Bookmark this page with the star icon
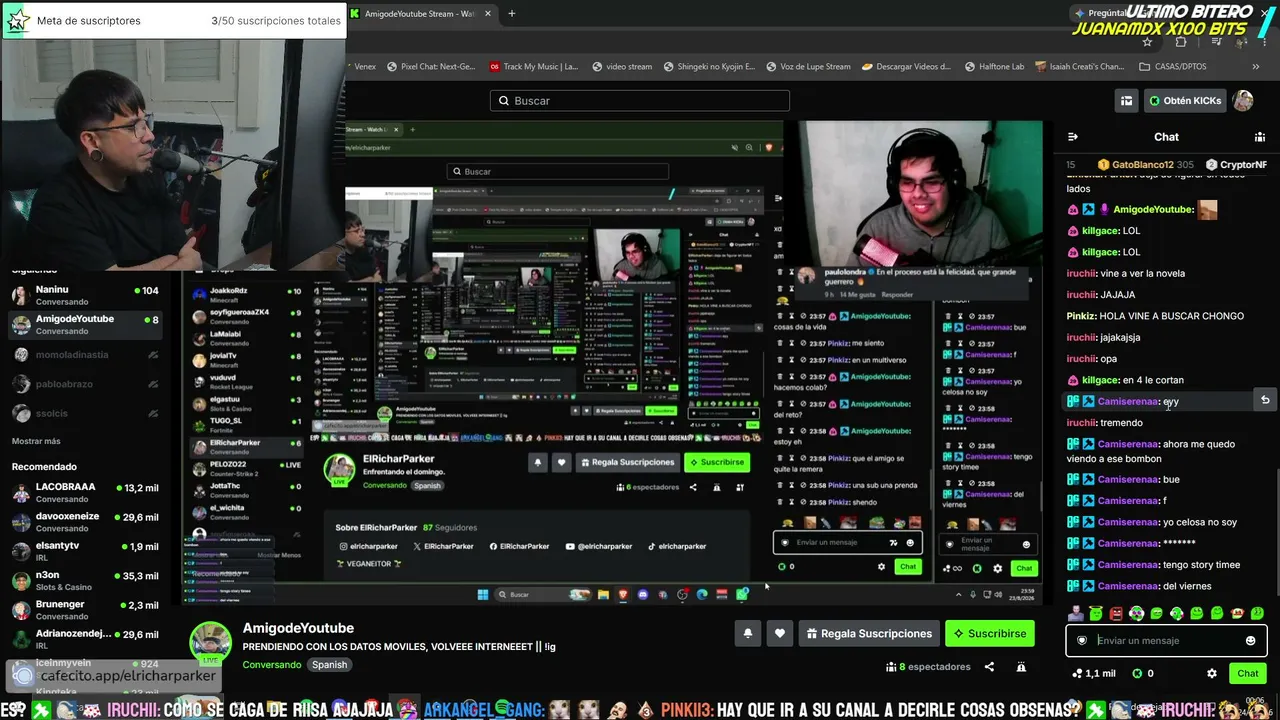The height and width of the screenshot is (720, 1280). pyautogui.click(x=1147, y=42)
